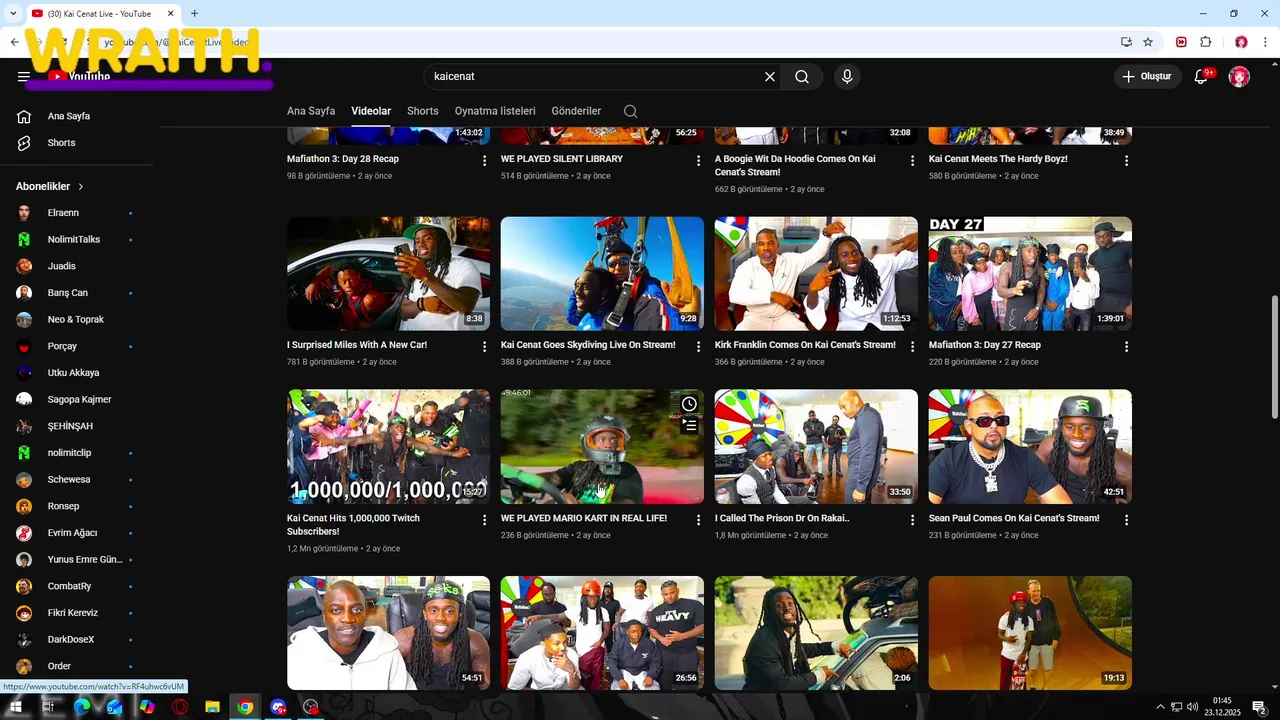Select the Videolar channel tab

pyautogui.click(x=371, y=111)
